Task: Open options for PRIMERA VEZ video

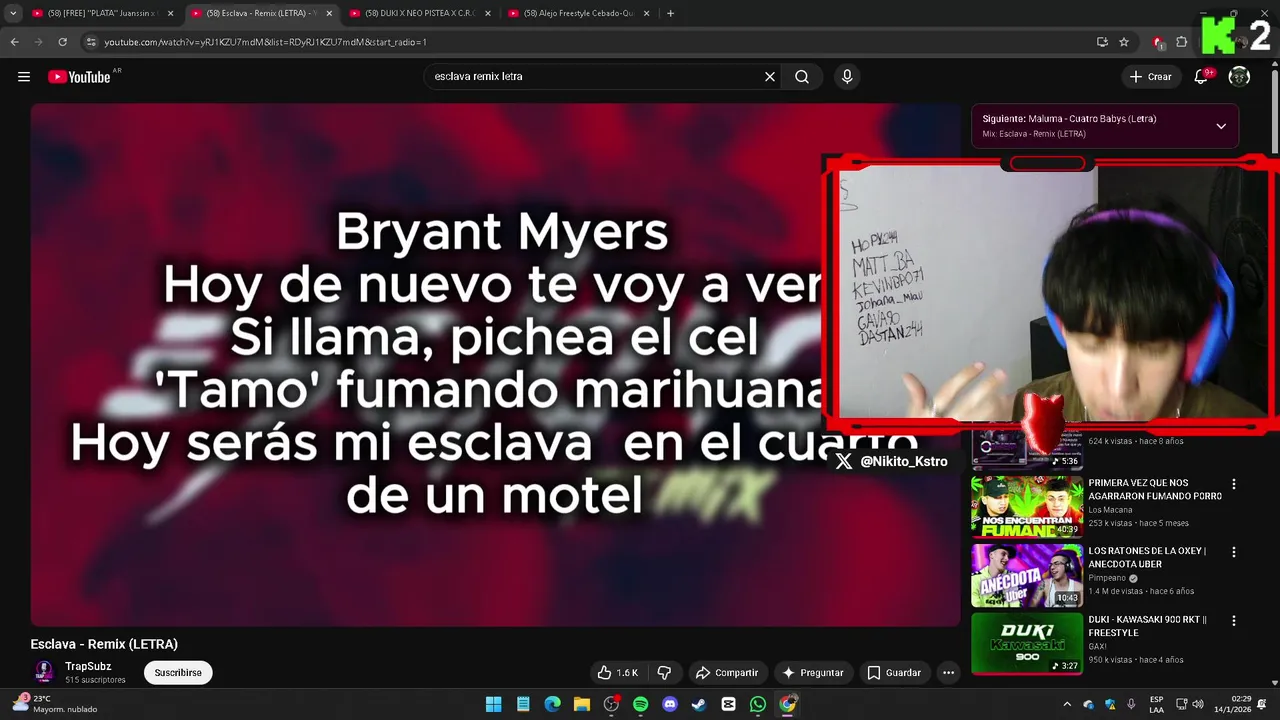Action: click(1234, 484)
